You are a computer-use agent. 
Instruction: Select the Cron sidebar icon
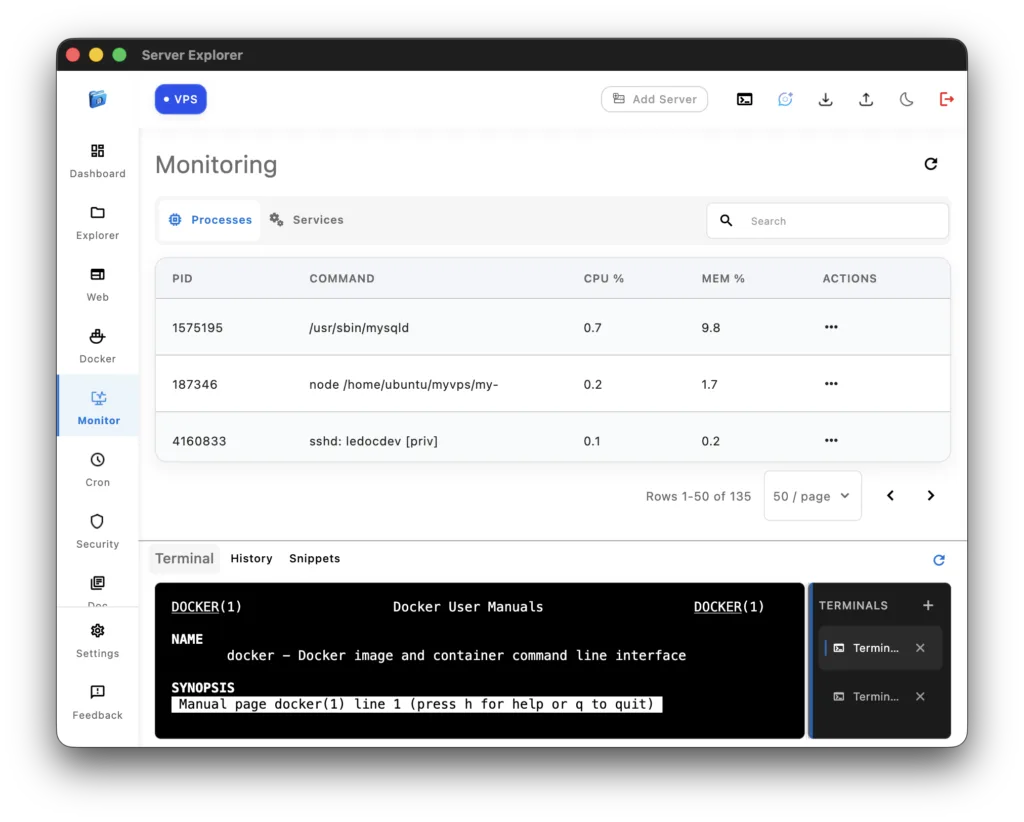click(97, 468)
